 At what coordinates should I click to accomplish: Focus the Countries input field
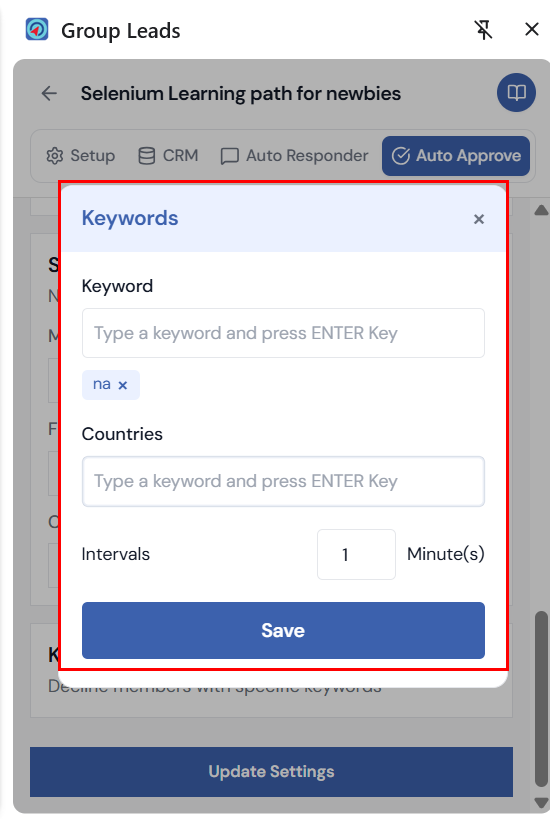click(283, 482)
